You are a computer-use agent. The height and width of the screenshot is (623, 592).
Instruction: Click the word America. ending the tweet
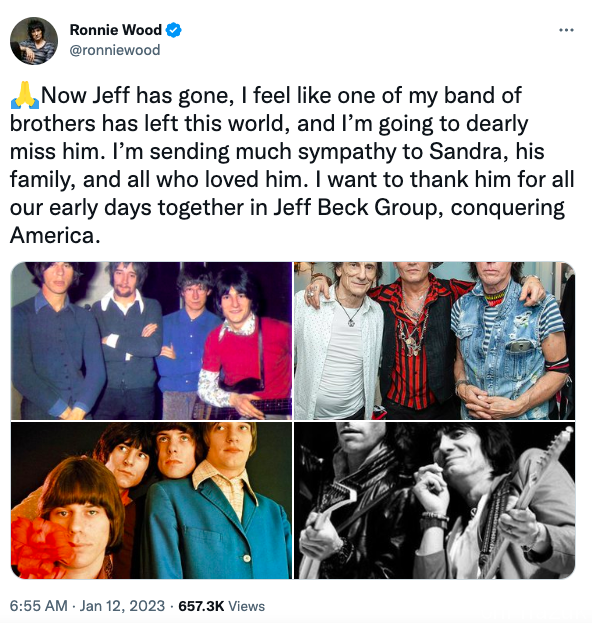tap(55, 235)
